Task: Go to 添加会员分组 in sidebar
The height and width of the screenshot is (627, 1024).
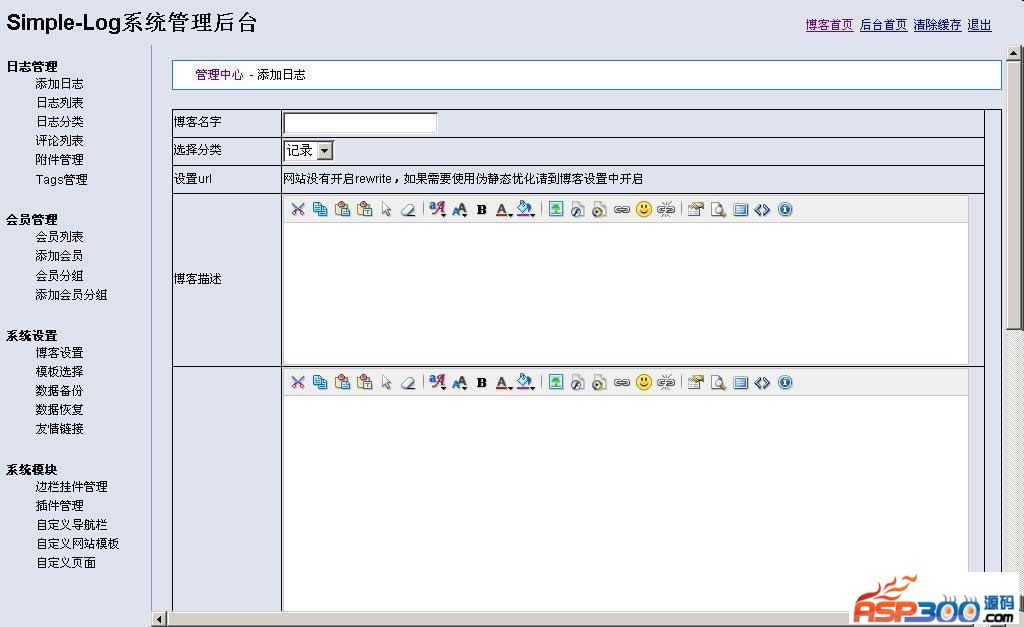Action: point(71,295)
